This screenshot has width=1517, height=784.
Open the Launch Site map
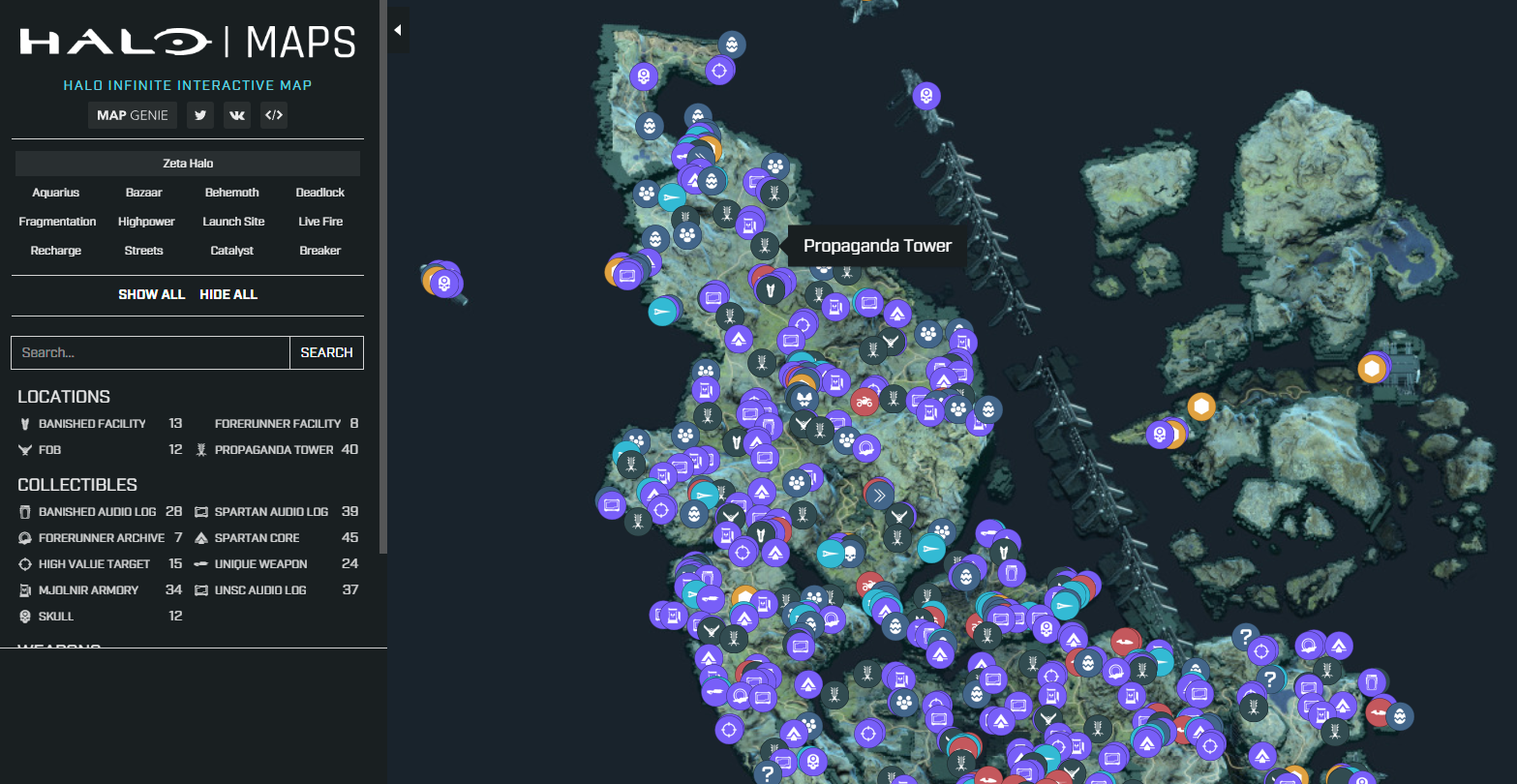click(233, 222)
